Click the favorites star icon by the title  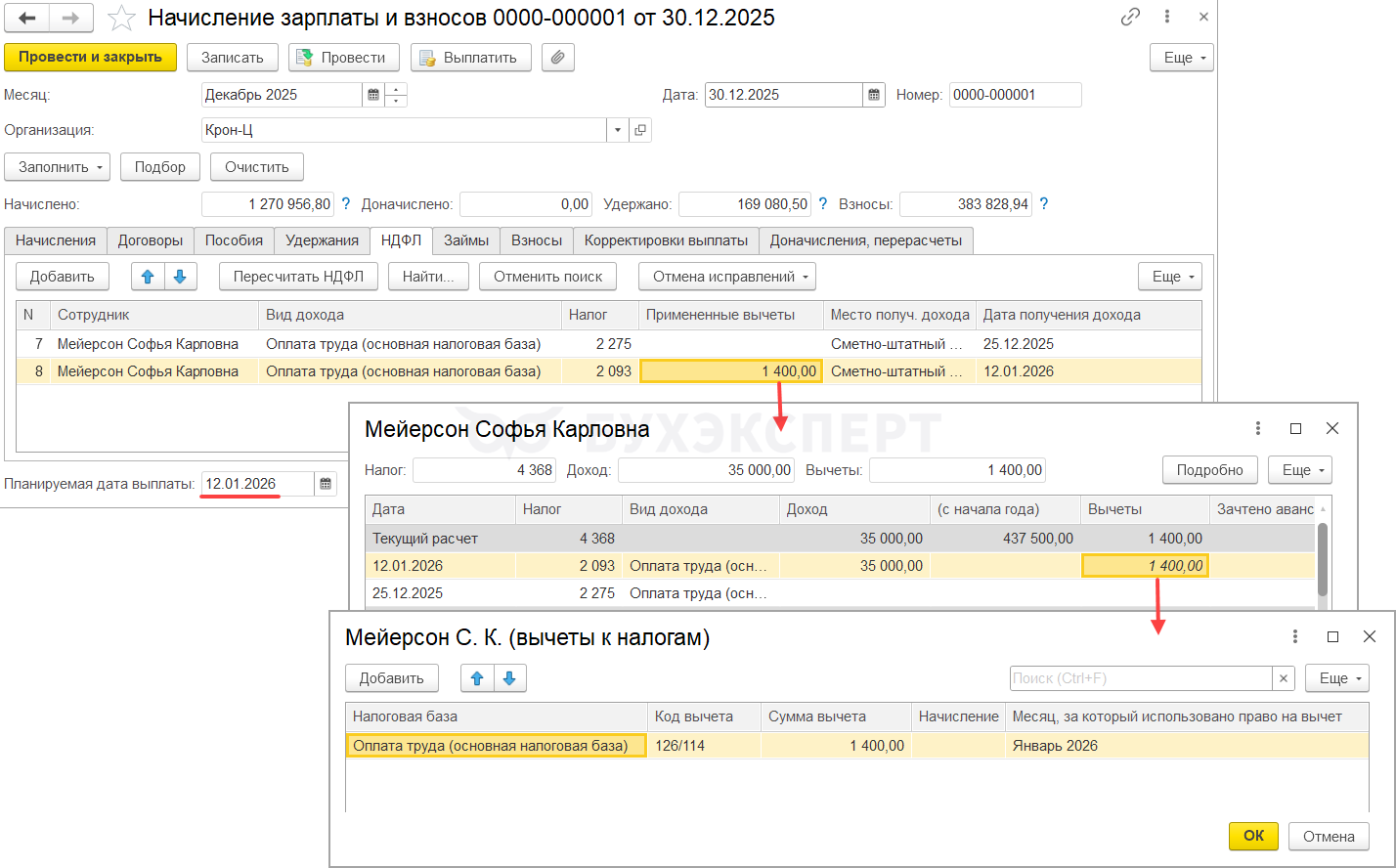121,18
